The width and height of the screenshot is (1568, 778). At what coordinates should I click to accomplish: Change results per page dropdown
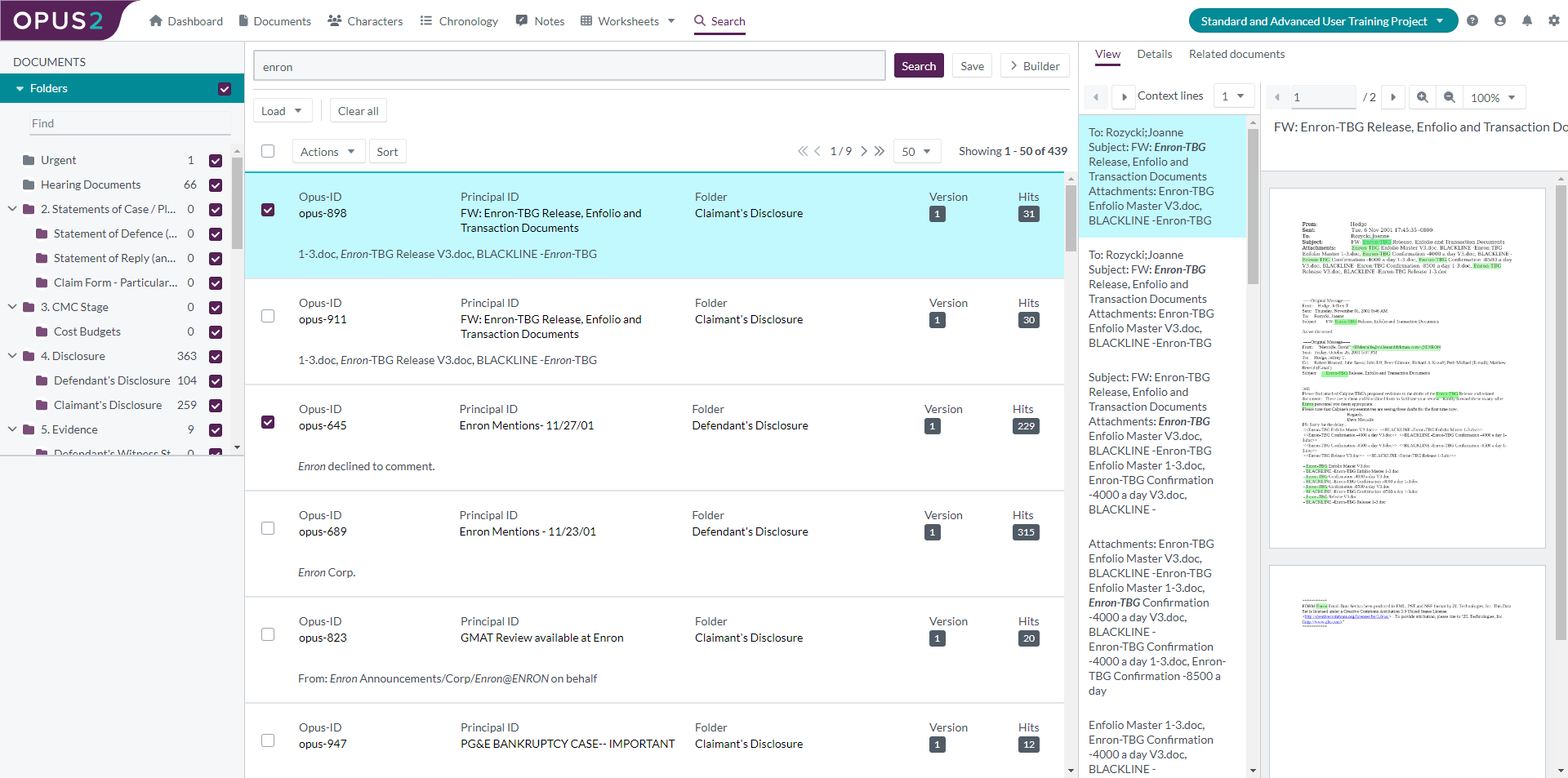point(917,152)
